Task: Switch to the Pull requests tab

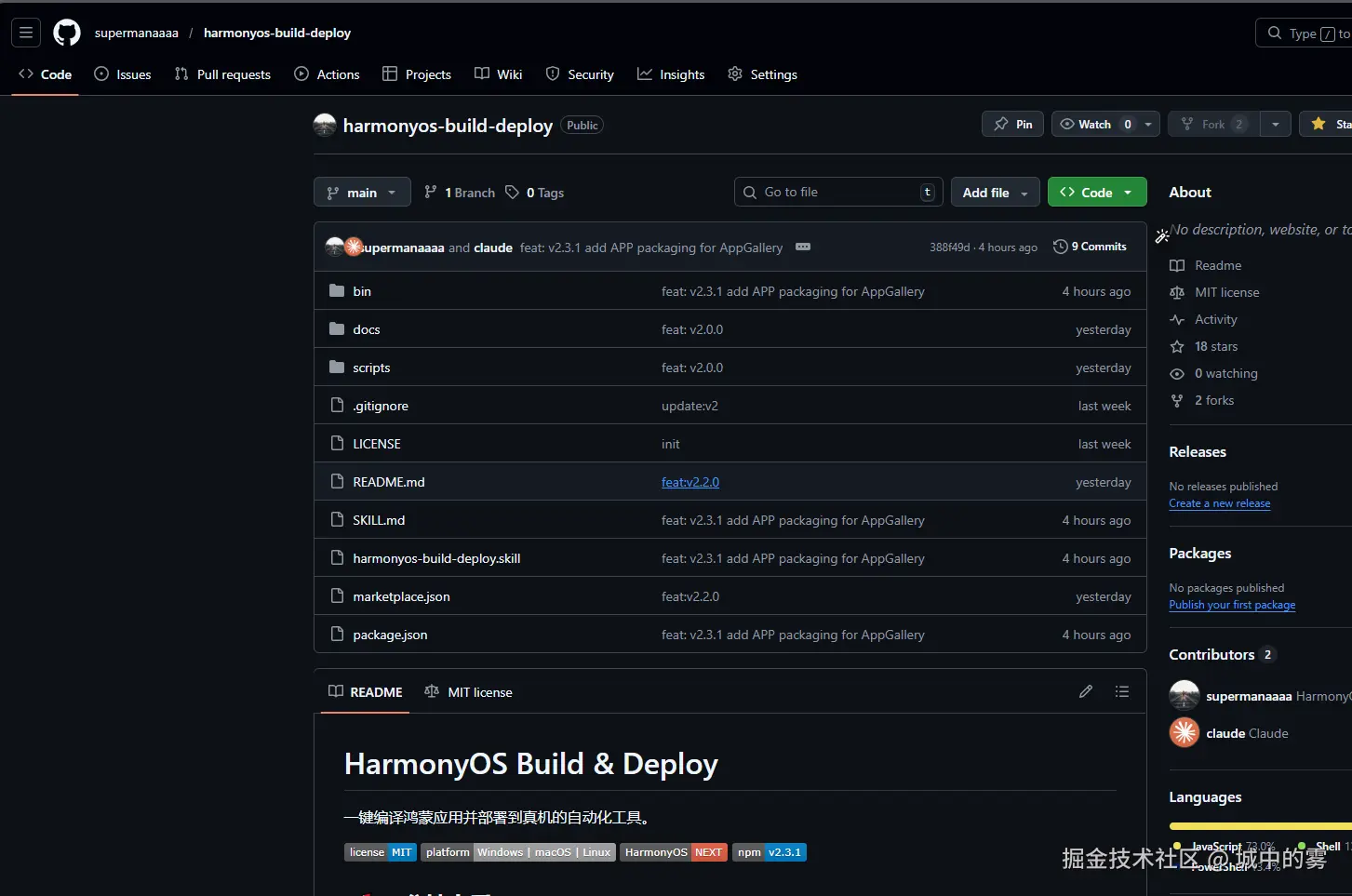Action: (x=222, y=74)
